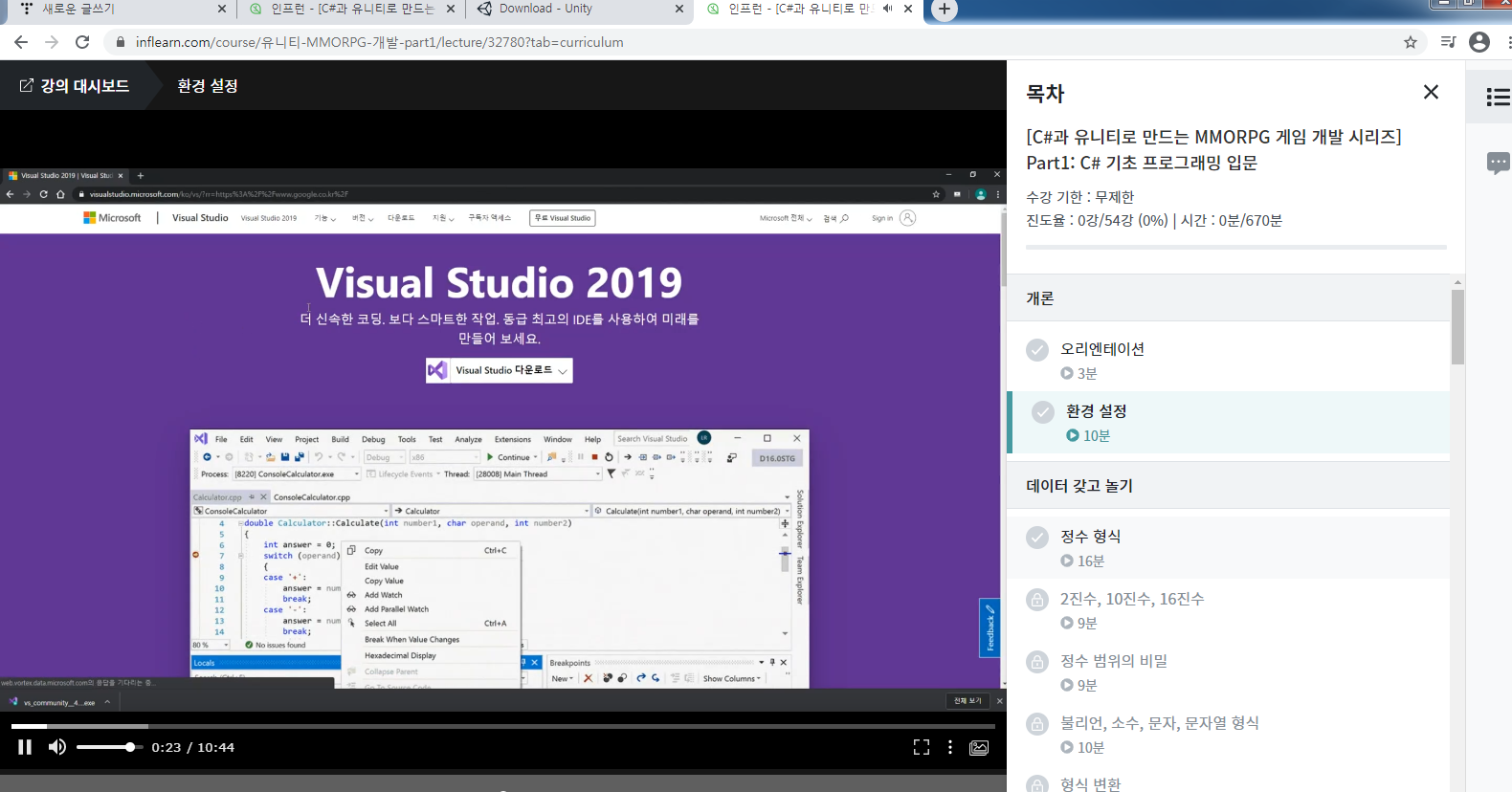Click the inflearn address bar URL
The width and height of the screenshot is (1512, 792).
[379, 42]
